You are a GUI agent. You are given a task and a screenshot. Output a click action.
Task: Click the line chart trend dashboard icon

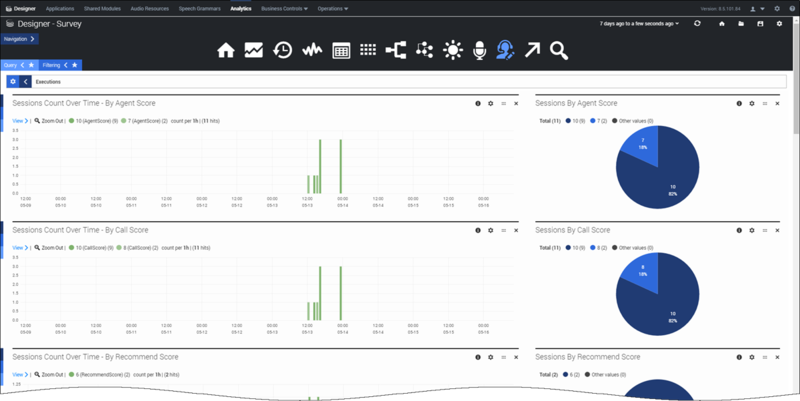[254, 50]
